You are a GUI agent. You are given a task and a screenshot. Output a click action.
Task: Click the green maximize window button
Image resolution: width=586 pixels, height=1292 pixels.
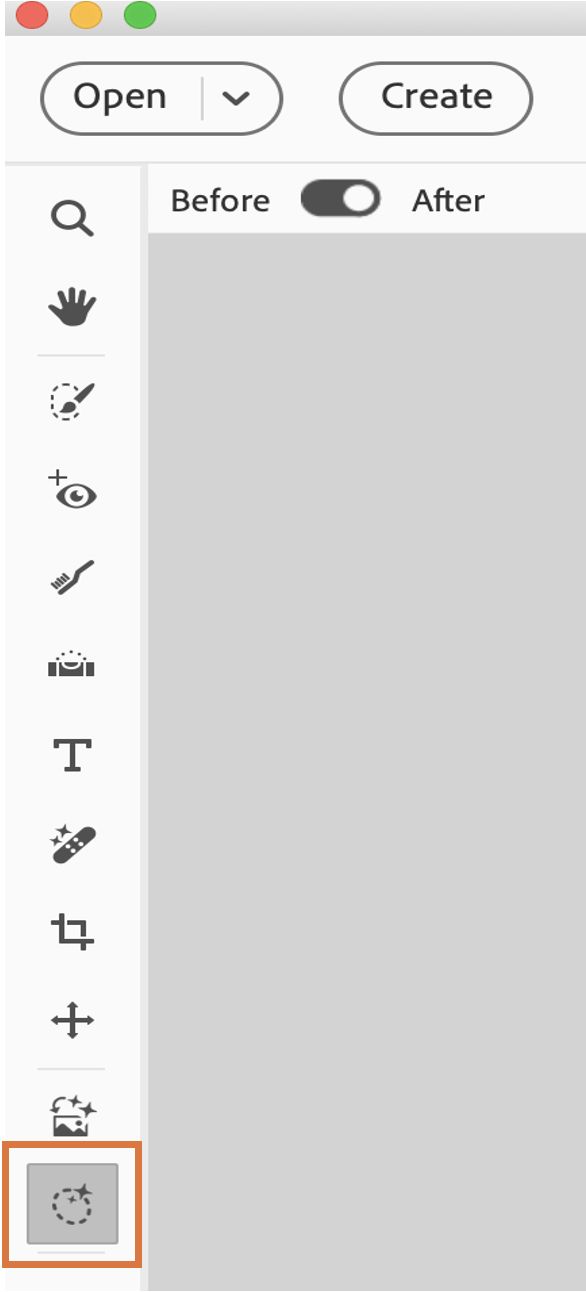pos(140,16)
